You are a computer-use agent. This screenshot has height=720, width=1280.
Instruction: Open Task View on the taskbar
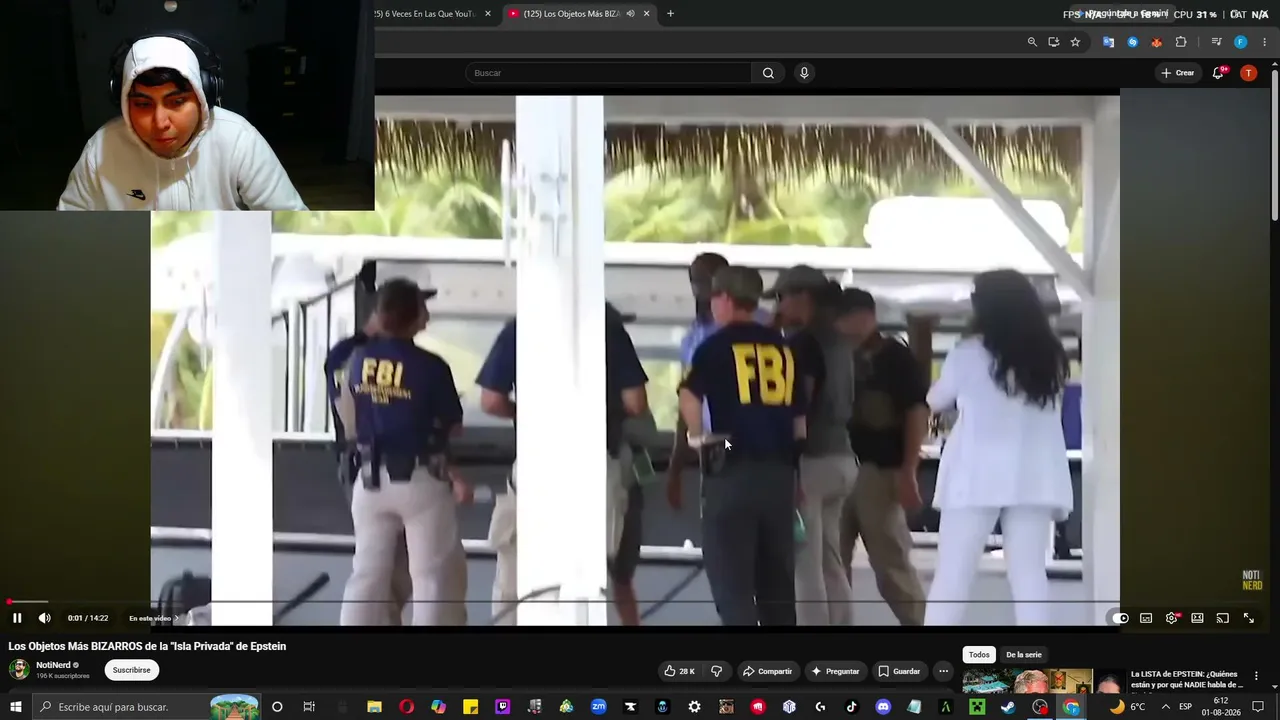pyautogui.click(x=309, y=707)
